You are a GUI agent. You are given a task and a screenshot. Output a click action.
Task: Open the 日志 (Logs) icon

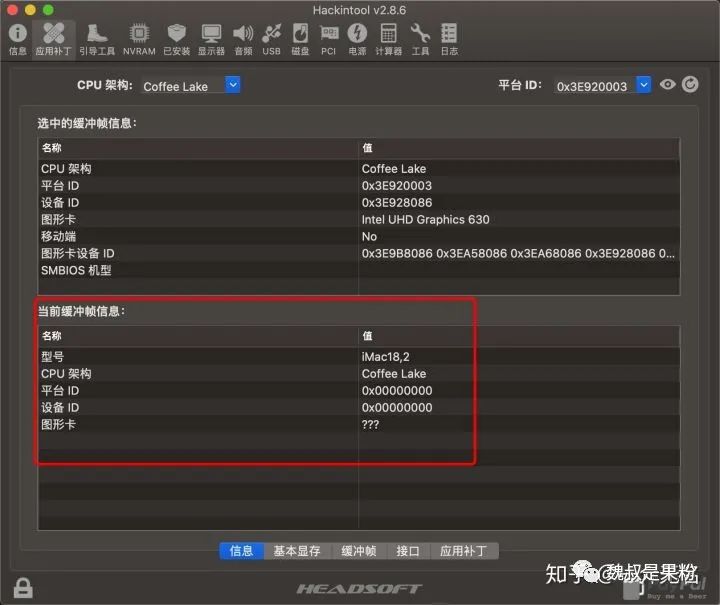(x=449, y=39)
